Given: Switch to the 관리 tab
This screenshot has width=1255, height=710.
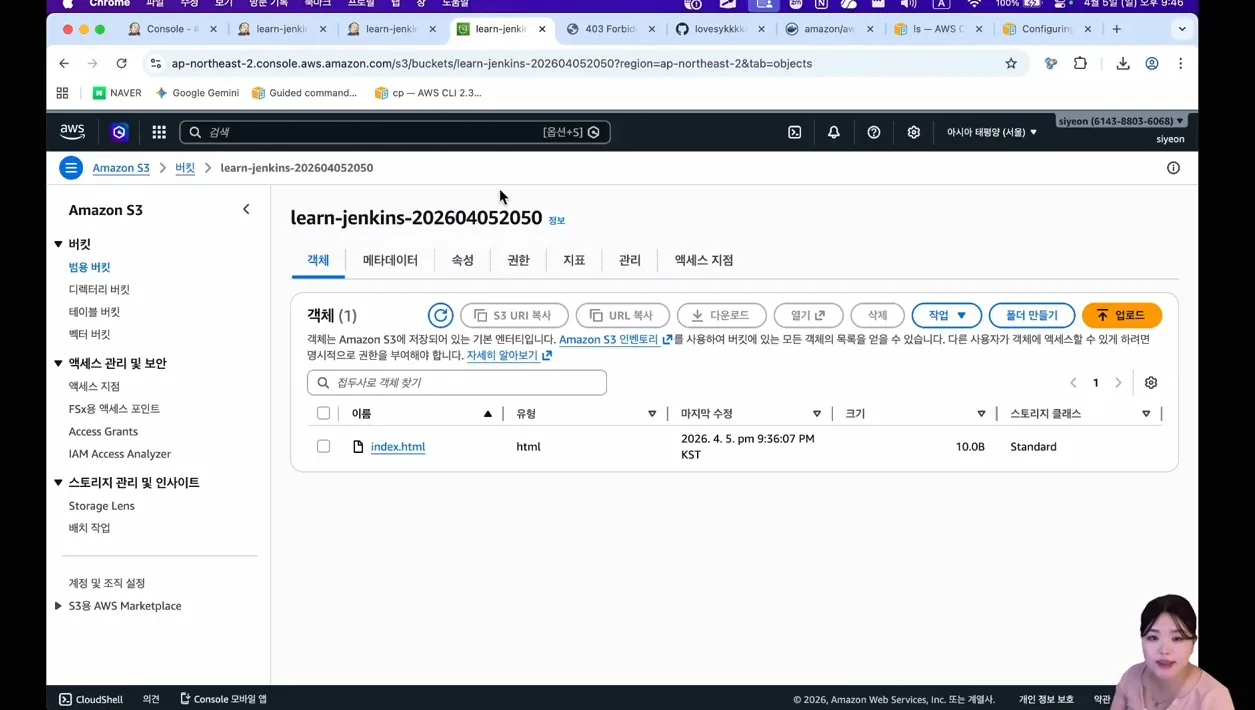Looking at the screenshot, I should click(630, 260).
